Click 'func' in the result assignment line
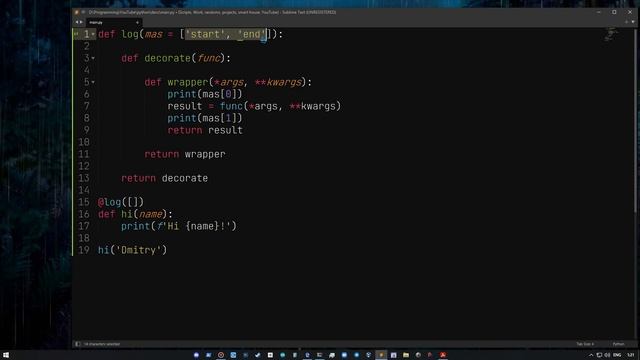The image size is (640, 360). coord(231,106)
